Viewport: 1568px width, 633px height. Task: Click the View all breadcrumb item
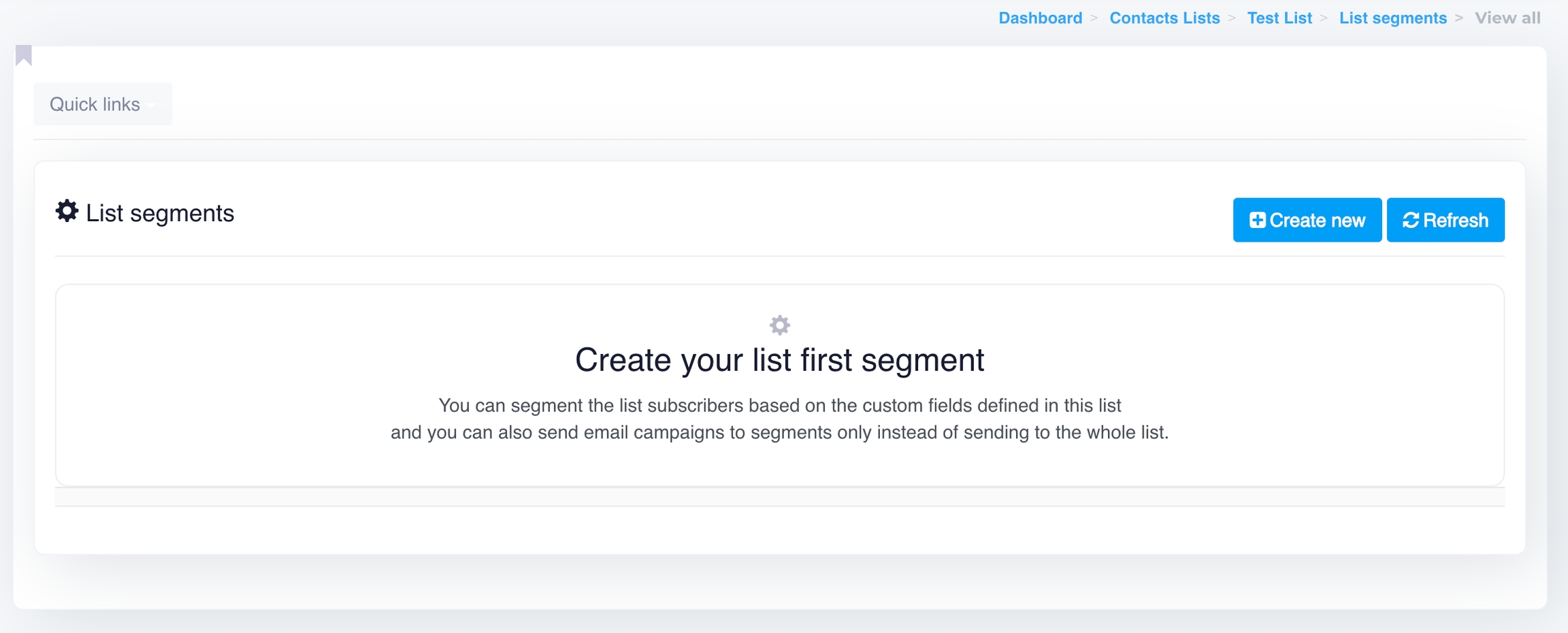click(1507, 18)
